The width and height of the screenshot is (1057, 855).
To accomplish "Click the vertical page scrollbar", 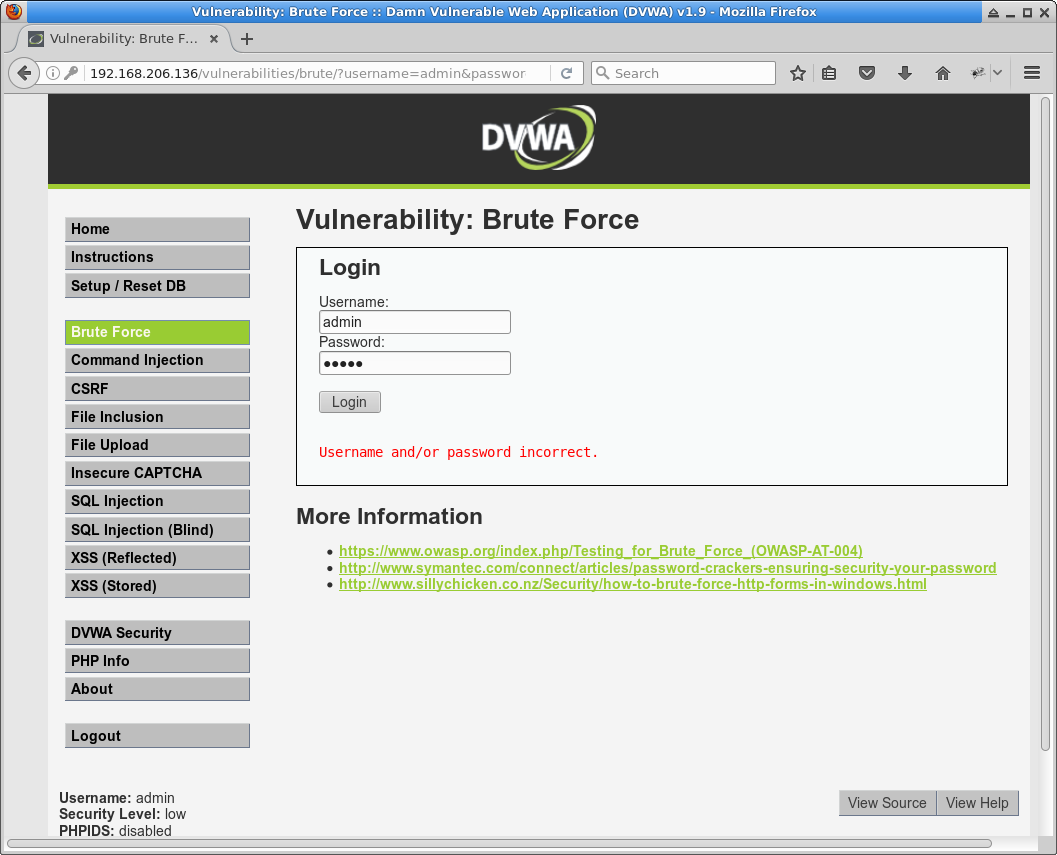I will click(x=1045, y=425).
